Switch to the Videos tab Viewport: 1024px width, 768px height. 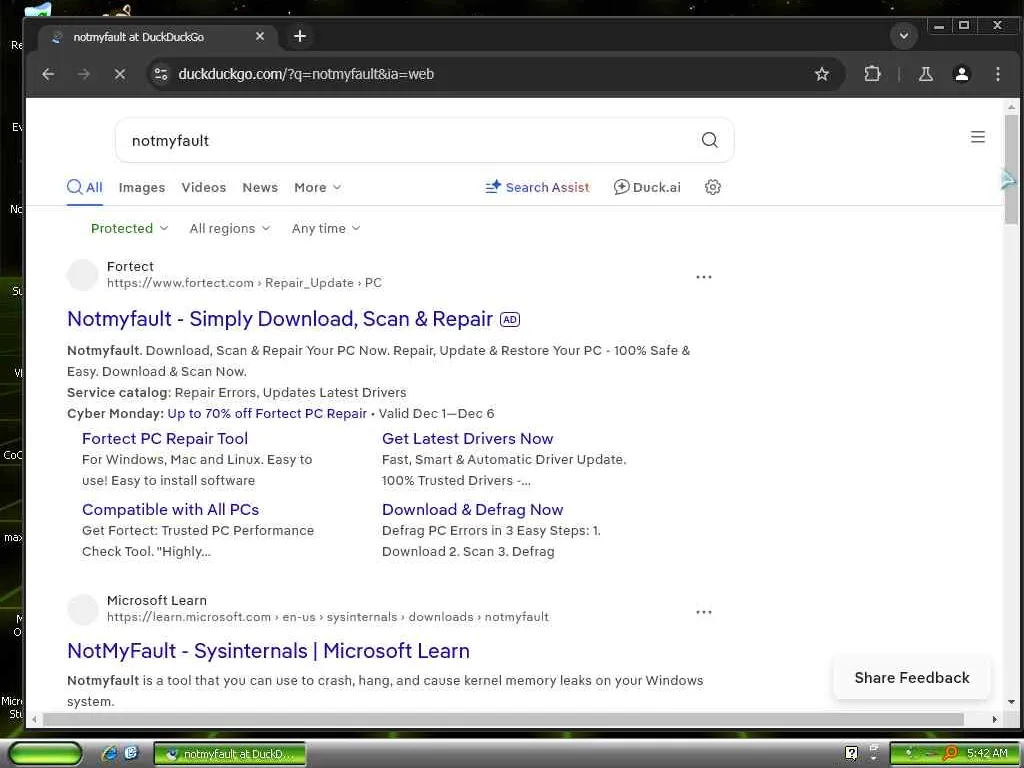click(x=204, y=187)
